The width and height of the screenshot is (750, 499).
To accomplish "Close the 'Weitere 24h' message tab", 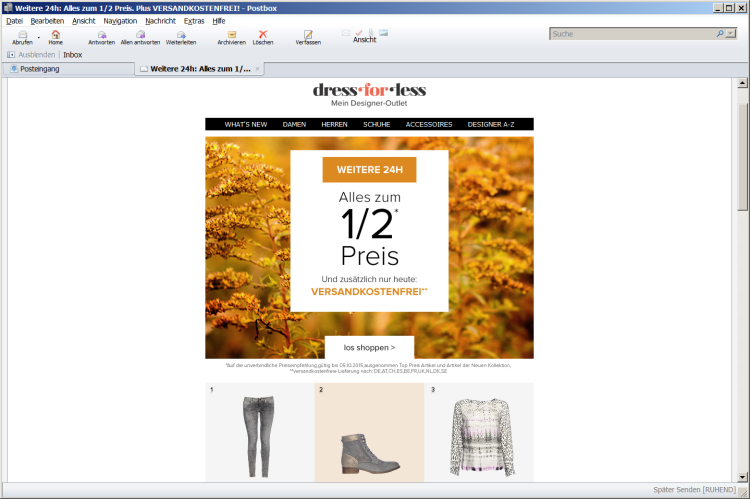I will point(258,69).
